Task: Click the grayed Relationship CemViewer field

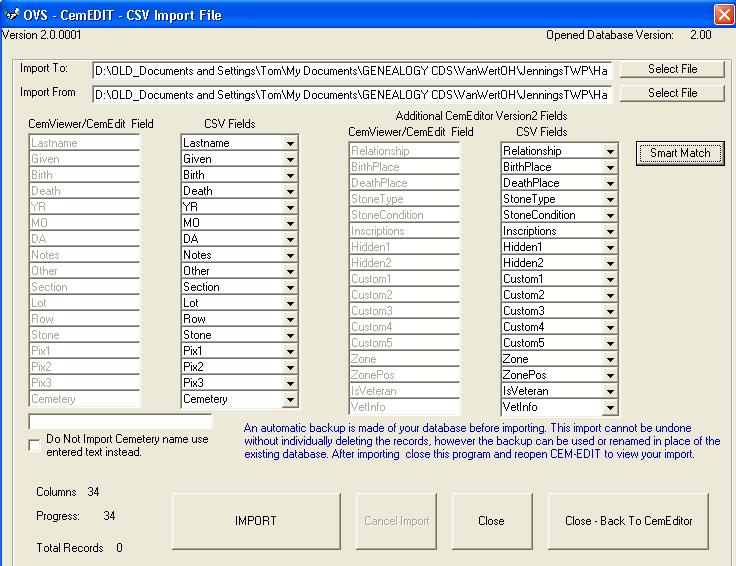Action: [x=404, y=151]
